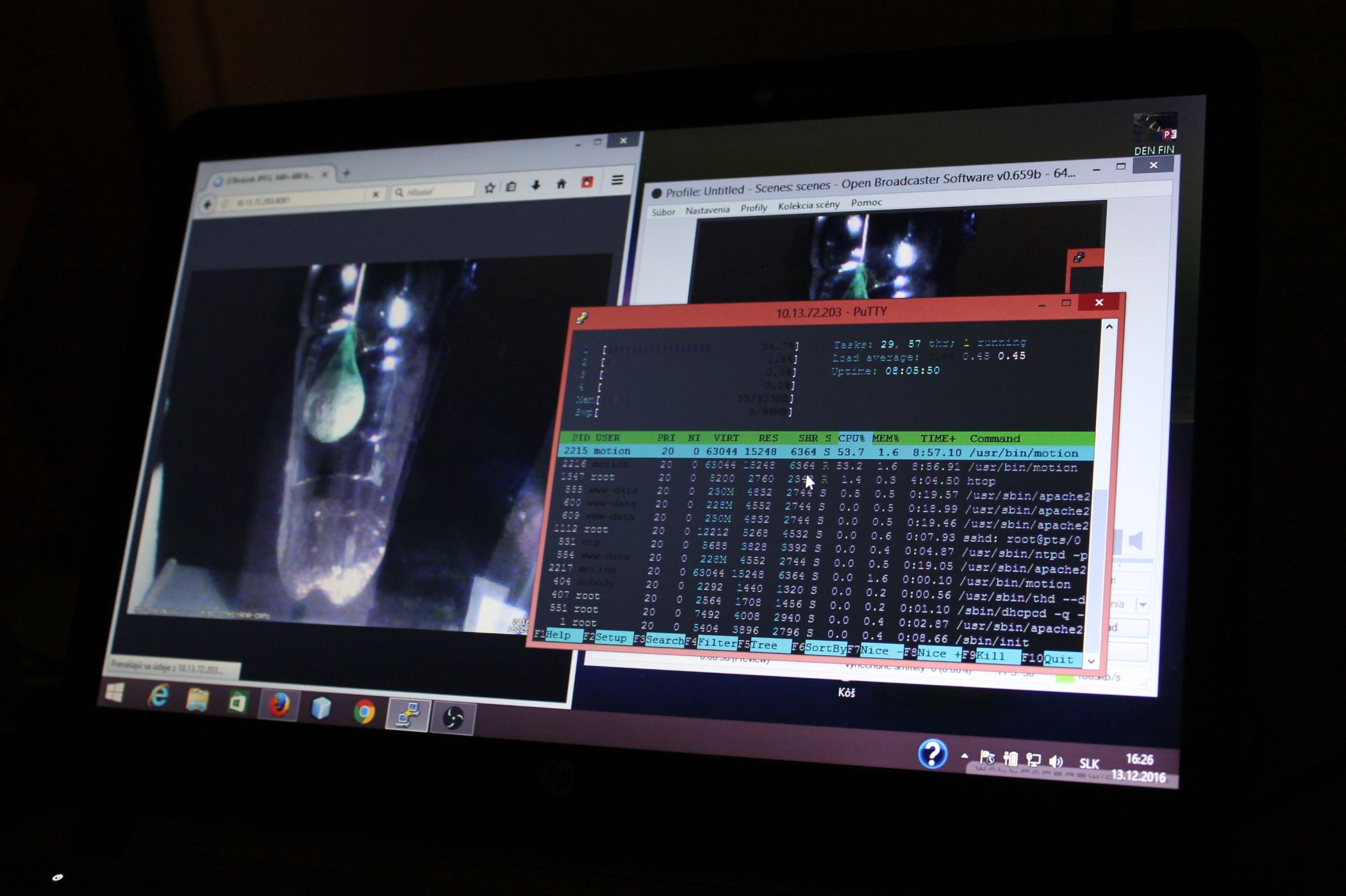Open the Firefox hamburger menu
Image resolution: width=1346 pixels, height=896 pixels.
coord(617,181)
